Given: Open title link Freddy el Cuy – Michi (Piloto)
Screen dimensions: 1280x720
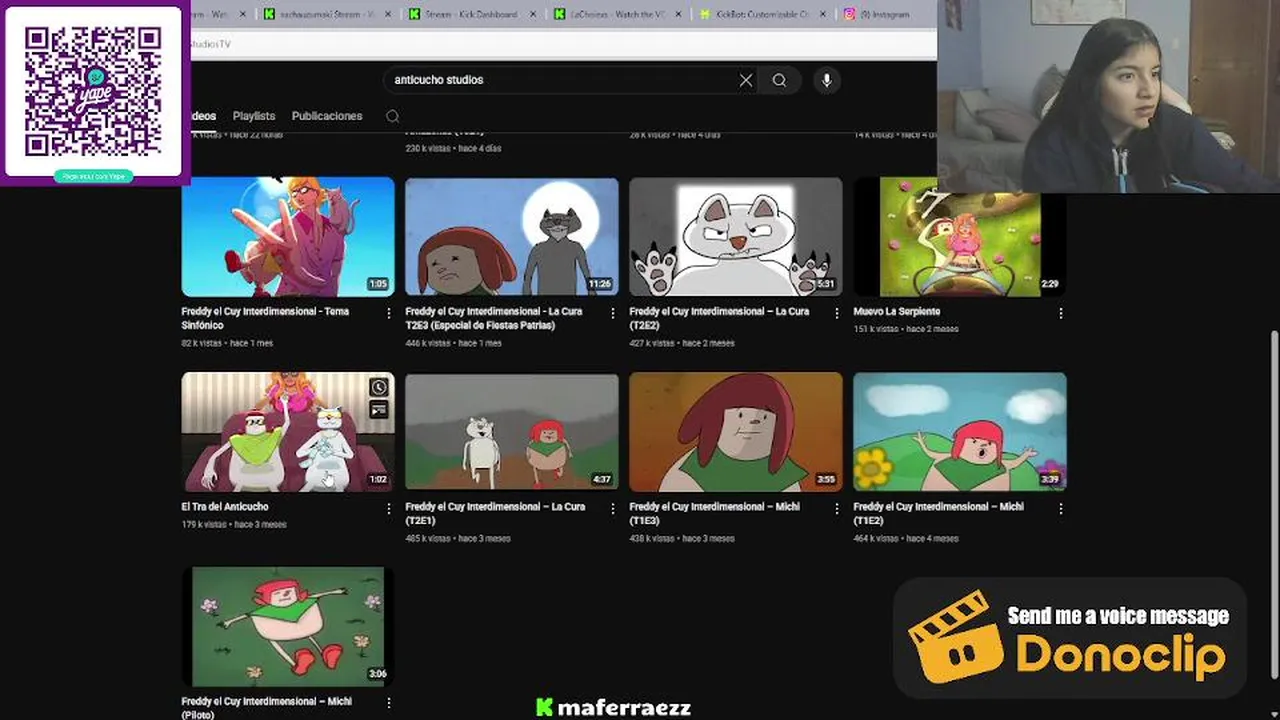Looking at the screenshot, I should coord(266,707).
